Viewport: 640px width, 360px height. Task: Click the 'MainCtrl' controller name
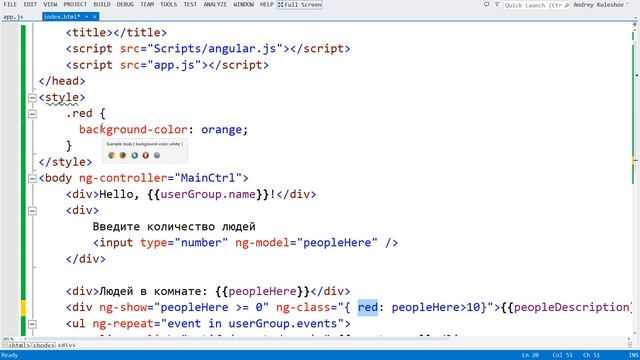tap(208, 178)
